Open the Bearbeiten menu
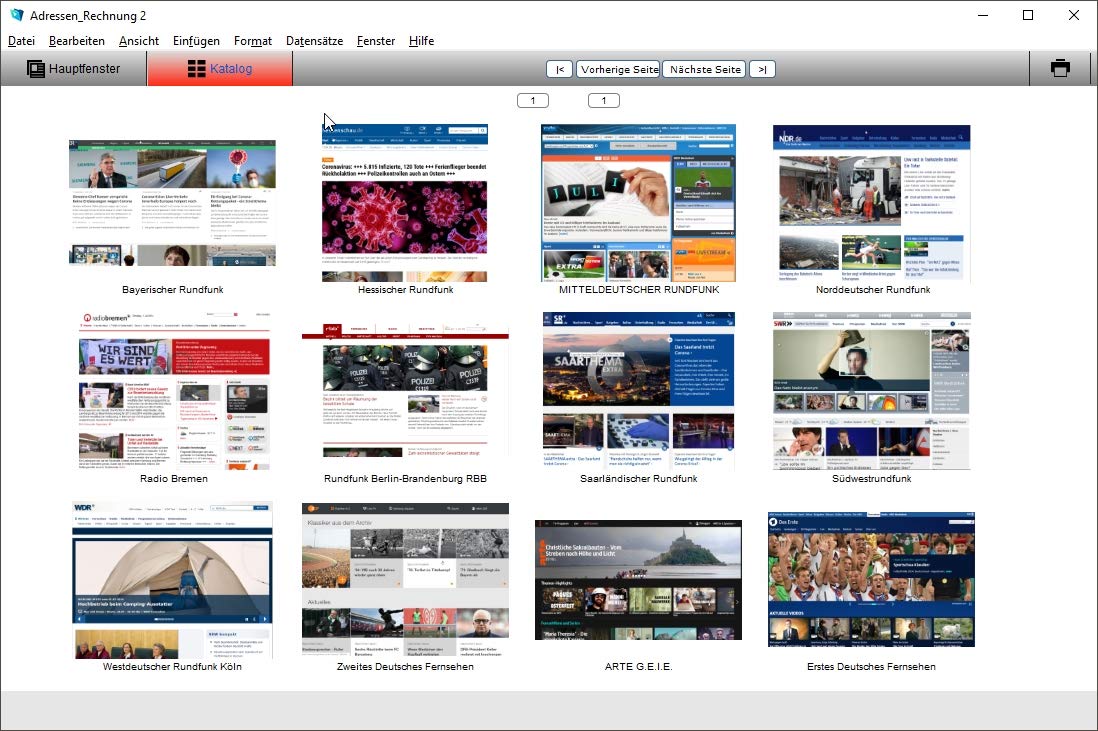 pyautogui.click(x=77, y=41)
